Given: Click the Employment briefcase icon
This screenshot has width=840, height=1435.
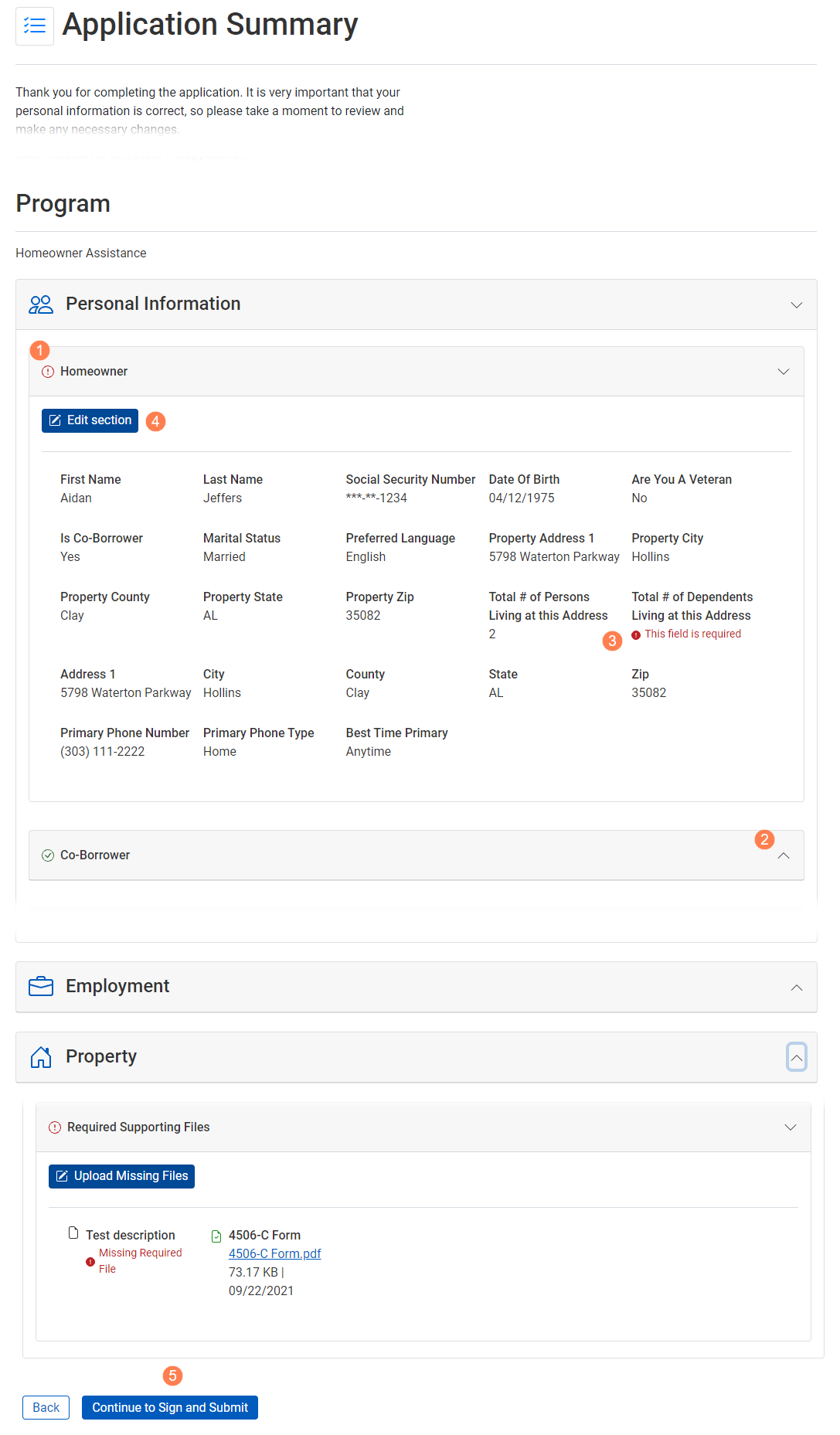Looking at the screenshot, I should pyautogui.click(x=41, y=987).
